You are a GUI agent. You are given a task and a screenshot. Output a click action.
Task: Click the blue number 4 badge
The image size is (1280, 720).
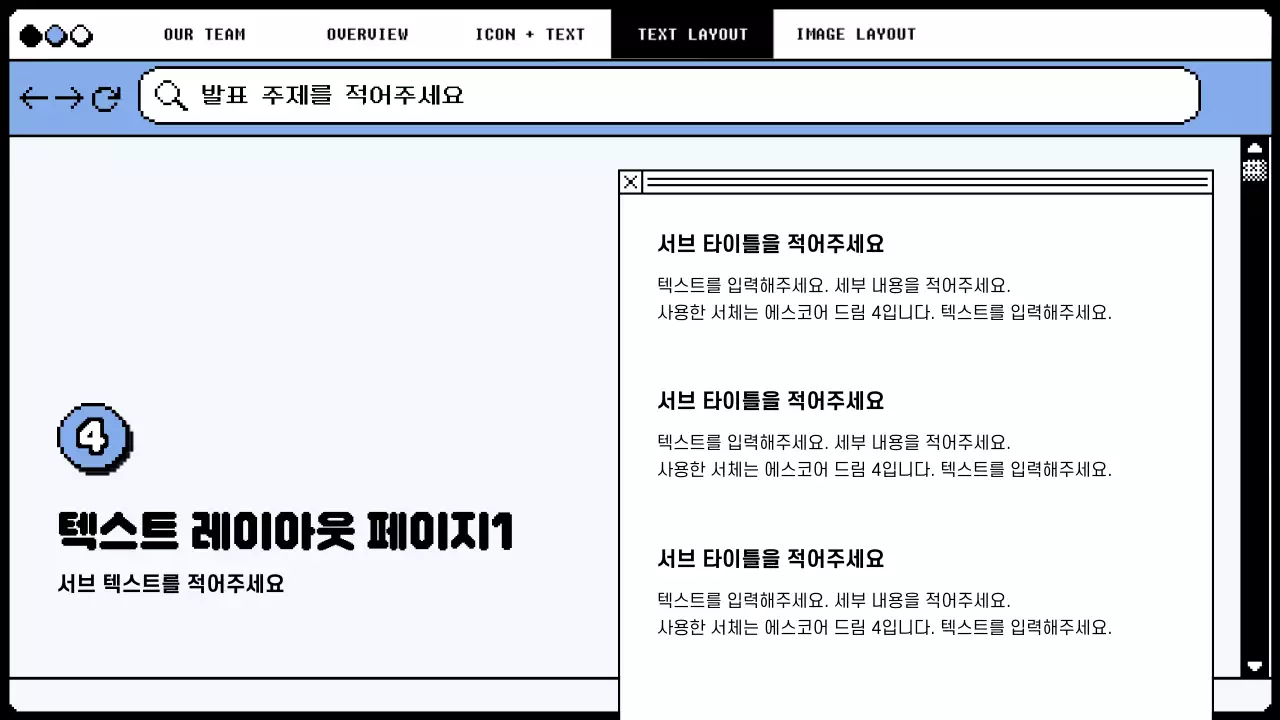pyautogui.click(x=94, y=435)
